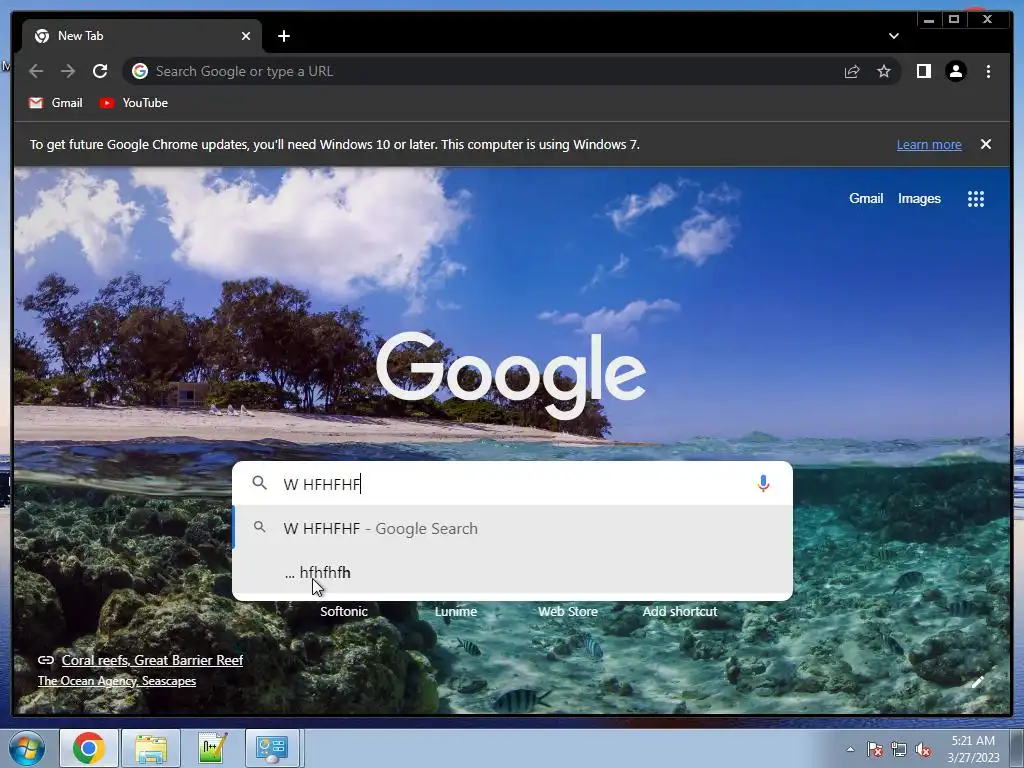The height and width of the screenshot is (768, 1024).
Task: Open File Explorer from taskbar
Action: 151,748
